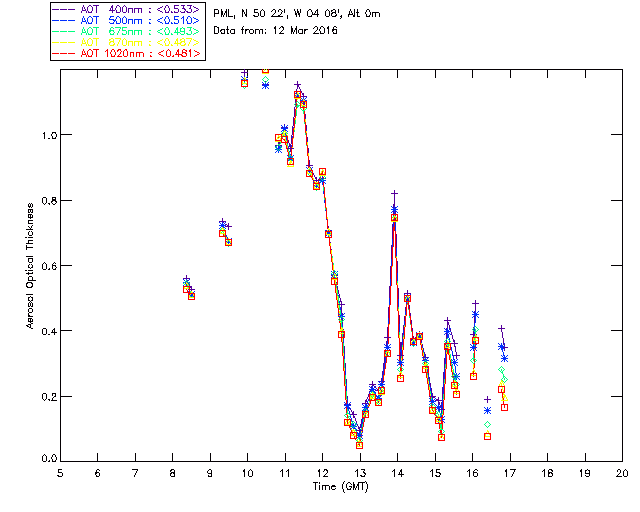
Task: Click the red square data point at 16.4 GMT
Action: [487, 436]
